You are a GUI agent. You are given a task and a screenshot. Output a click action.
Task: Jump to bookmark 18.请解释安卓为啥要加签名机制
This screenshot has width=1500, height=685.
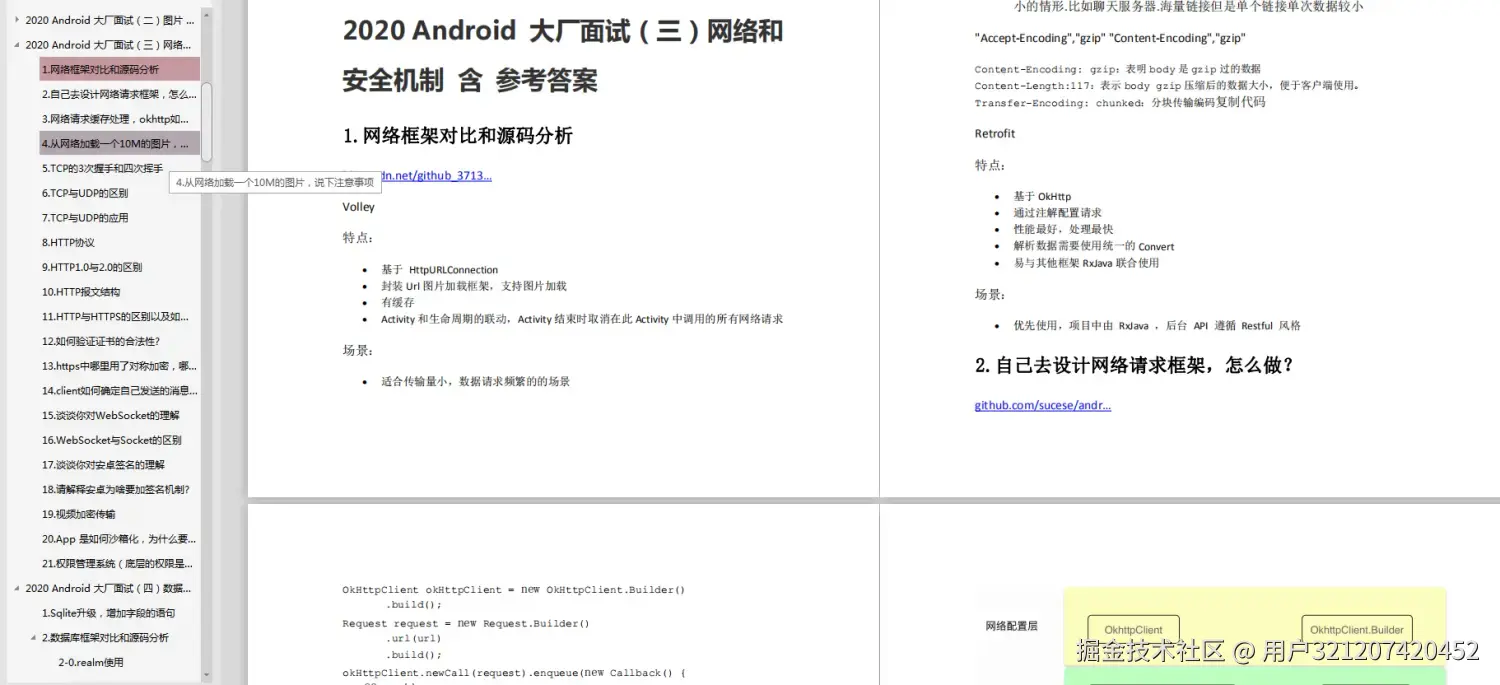point(116,489)
